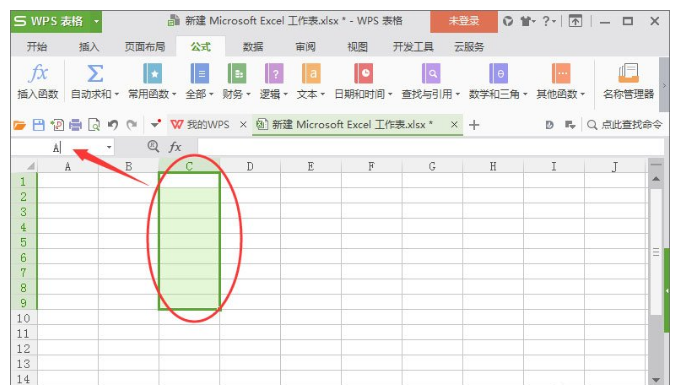Open Math and Trig (数学和三角) functions

click(498, 81)
